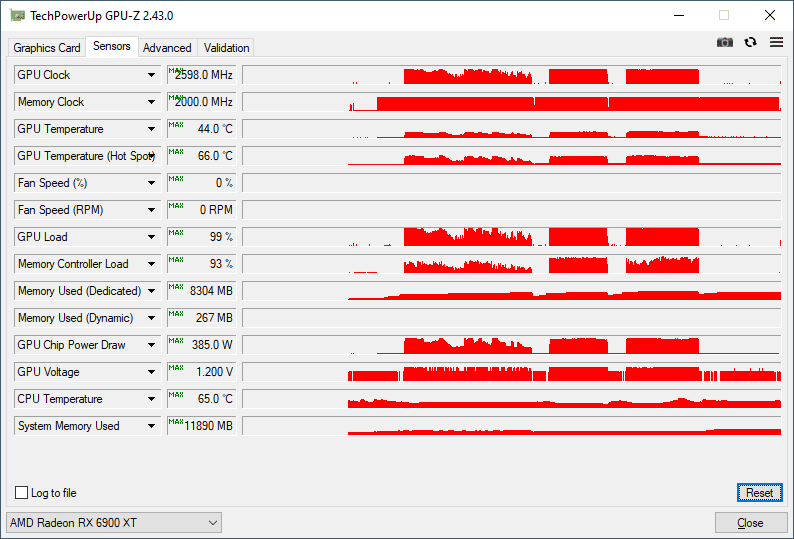Screen dimensions: 794x539
Task: Click the GPU Voltage history graph
Action: 512,372
